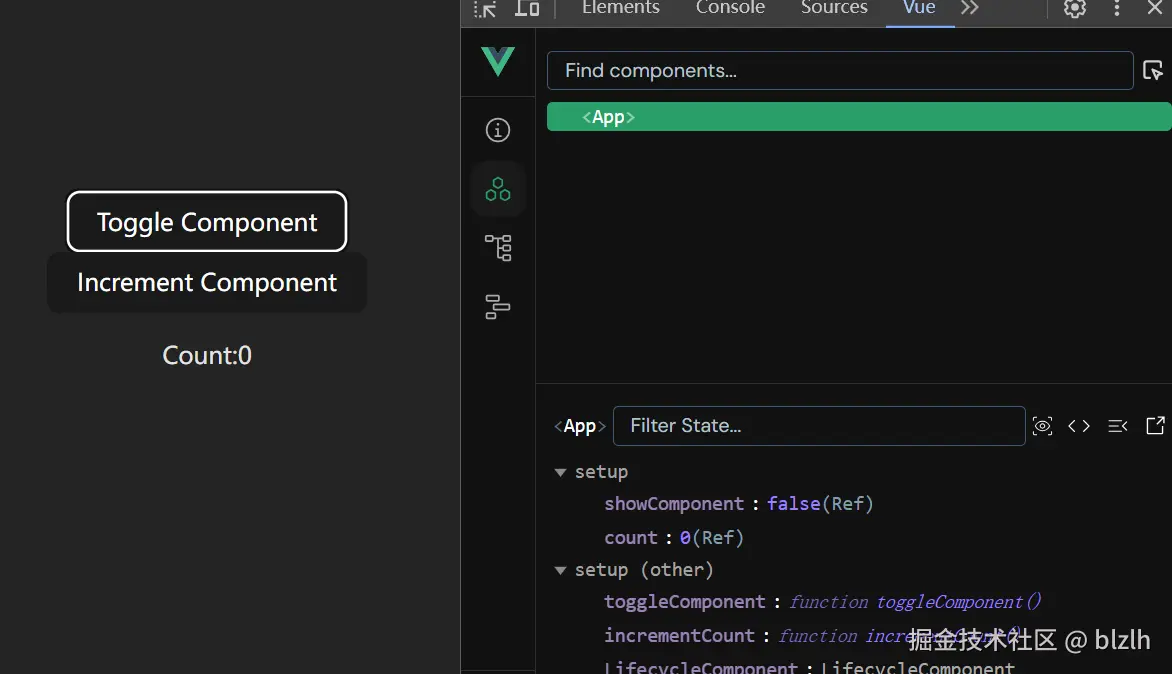Viewport: 1172px width, 674px height.
Task: Switch to the Console tab
Action: 730,8
